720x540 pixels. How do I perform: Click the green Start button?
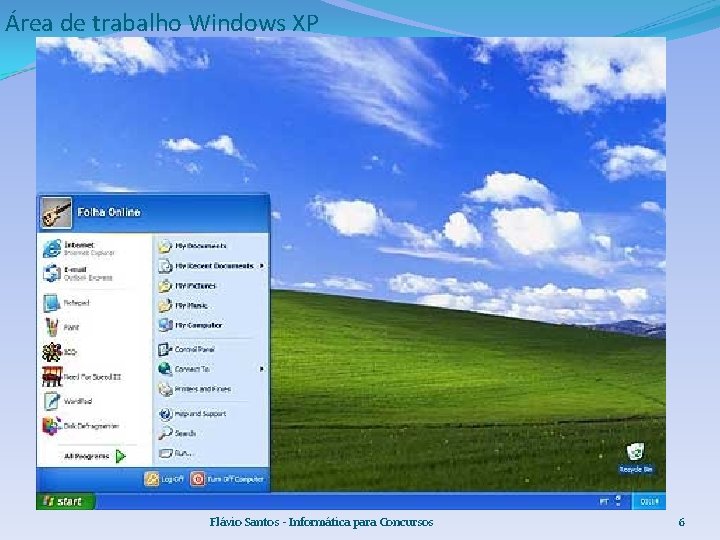pyautogui.click(x=65, y=501)
